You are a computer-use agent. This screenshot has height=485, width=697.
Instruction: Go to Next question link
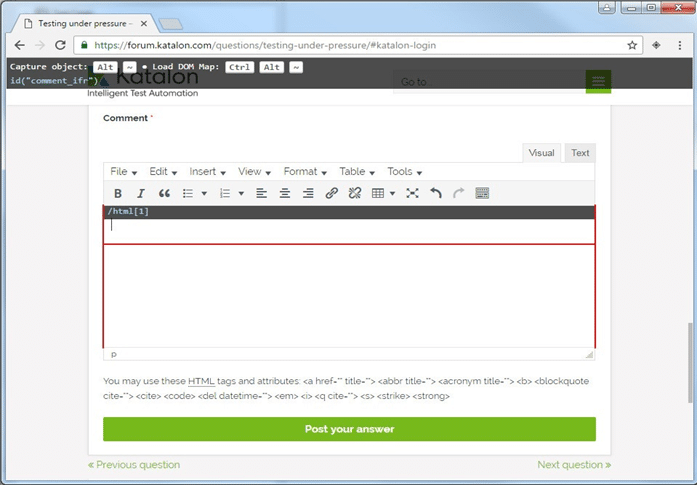[574, 465]
